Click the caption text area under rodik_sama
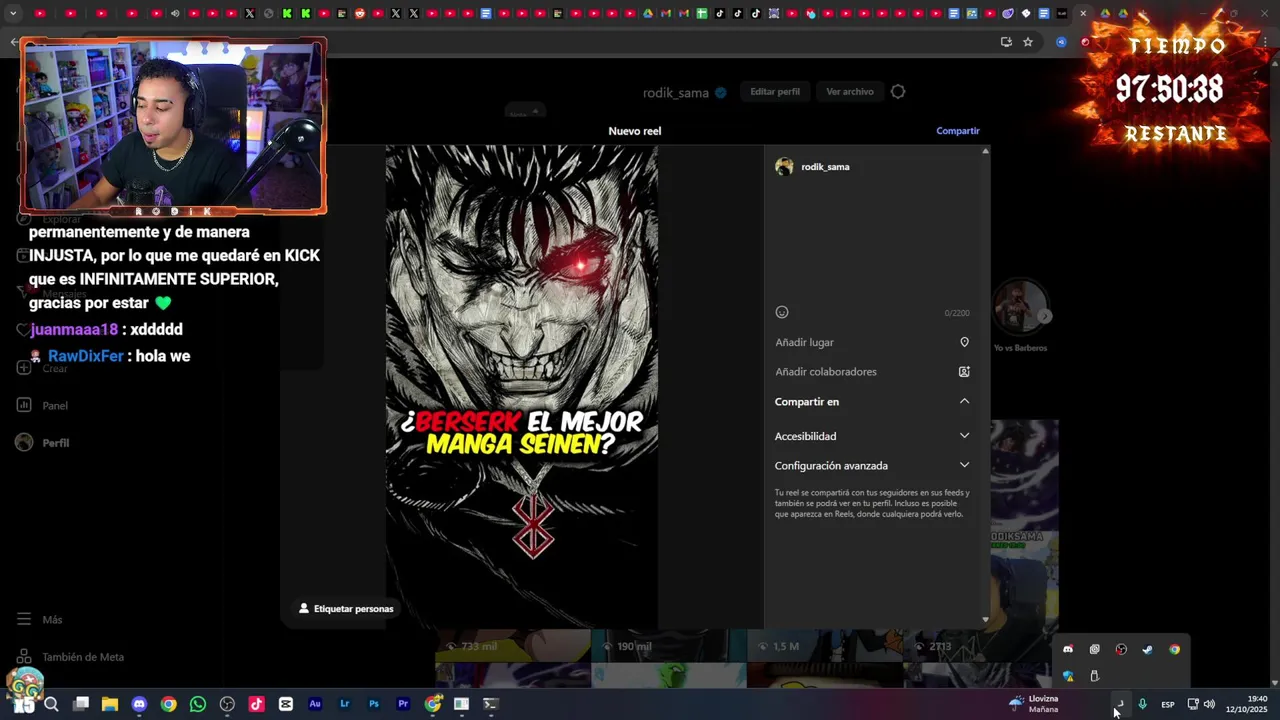The height and width of the screenshot is (720, 1280). pyautogui.click(x=872, y=240)
